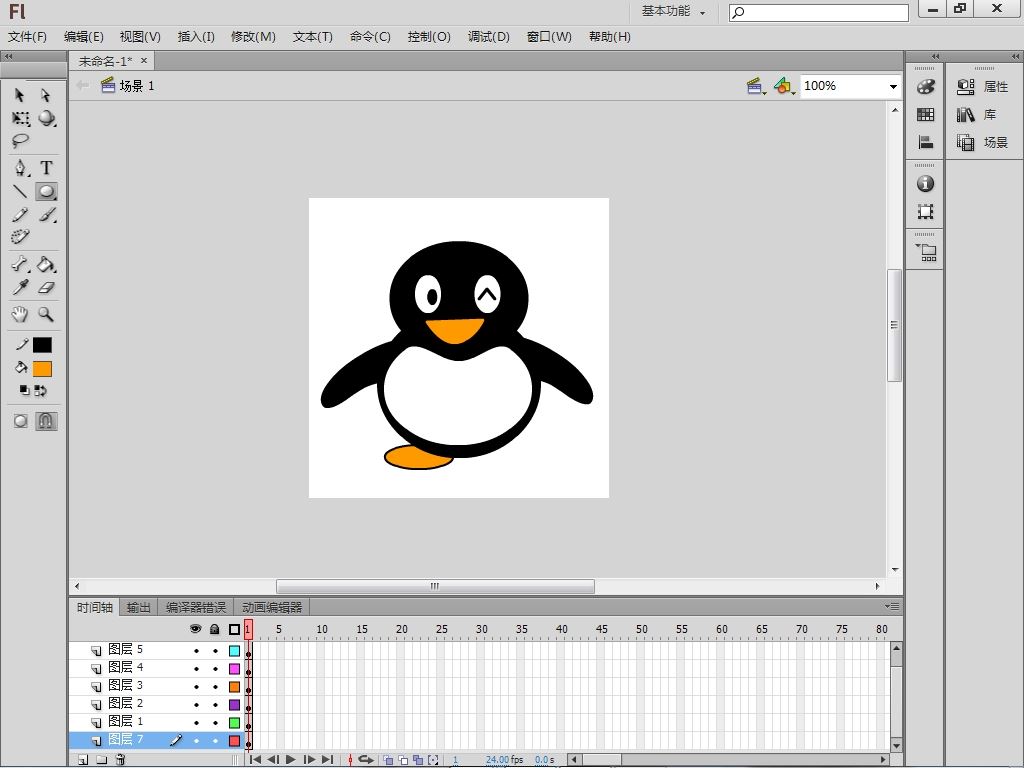Show or hide all layers eye icon
The image size is (1024, 768).
tap(195, 629)
